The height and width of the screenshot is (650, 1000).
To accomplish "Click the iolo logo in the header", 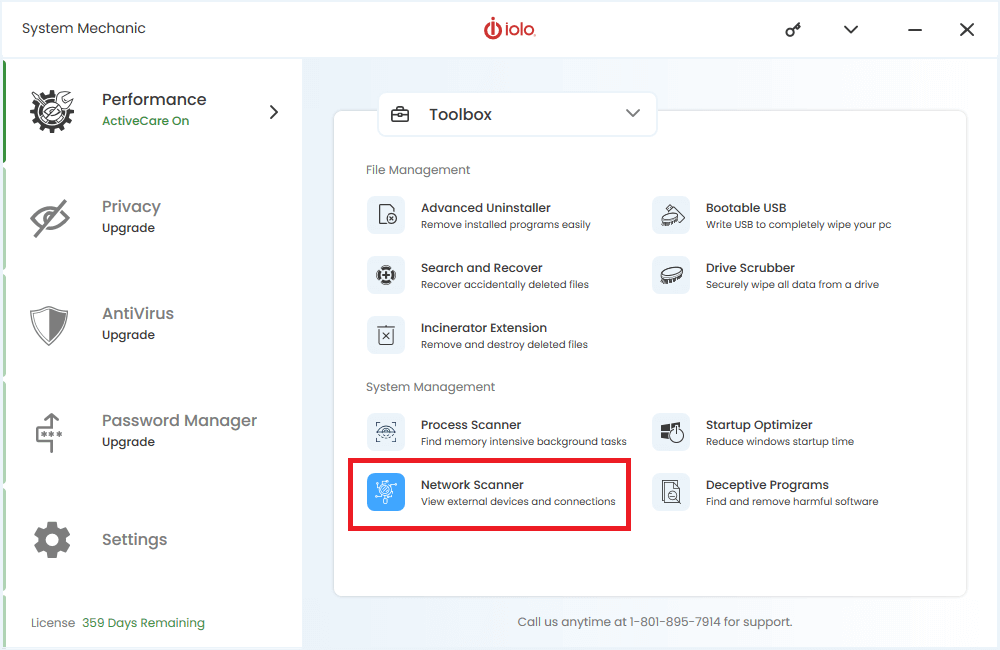I will tap(510, 29).
